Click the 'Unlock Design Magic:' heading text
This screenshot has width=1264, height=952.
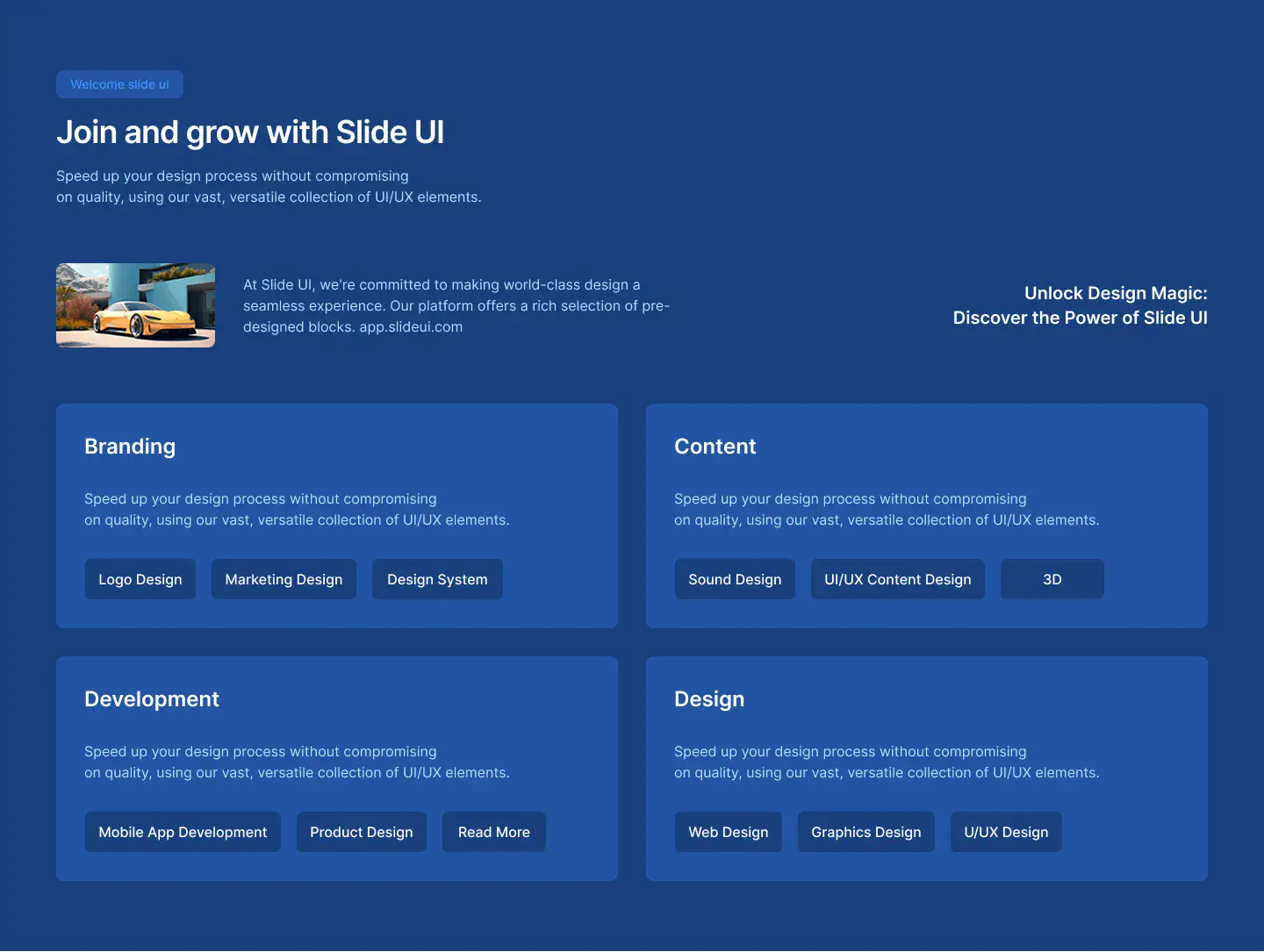(1116, 293)
